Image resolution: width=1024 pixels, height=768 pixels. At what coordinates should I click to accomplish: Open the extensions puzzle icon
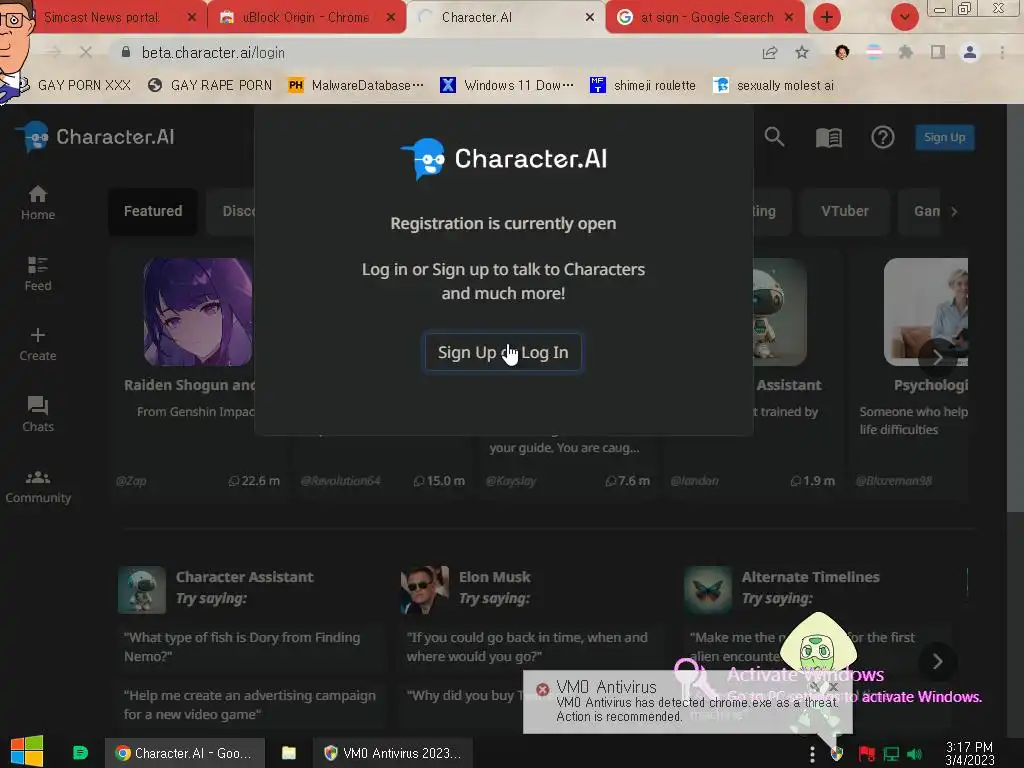click(x=905, y=53)
